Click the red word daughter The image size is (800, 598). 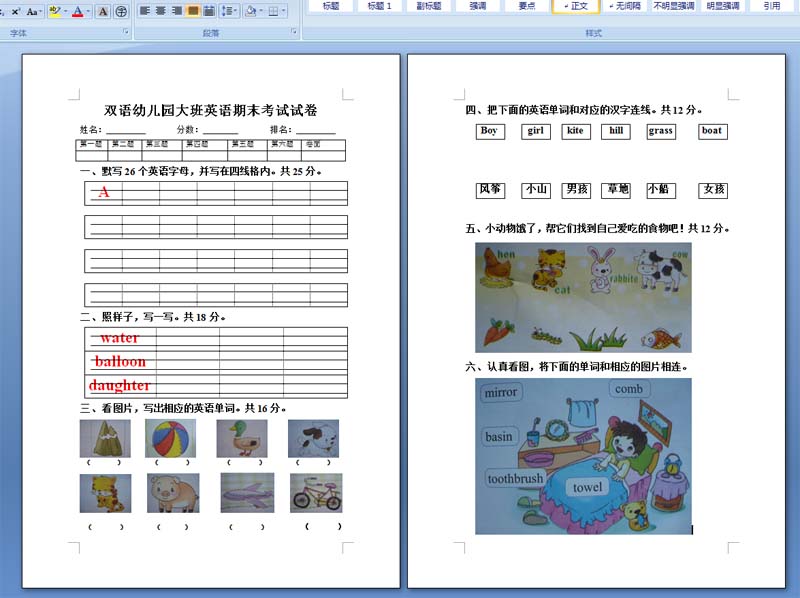pyautogui.click(x=119, y=385)
